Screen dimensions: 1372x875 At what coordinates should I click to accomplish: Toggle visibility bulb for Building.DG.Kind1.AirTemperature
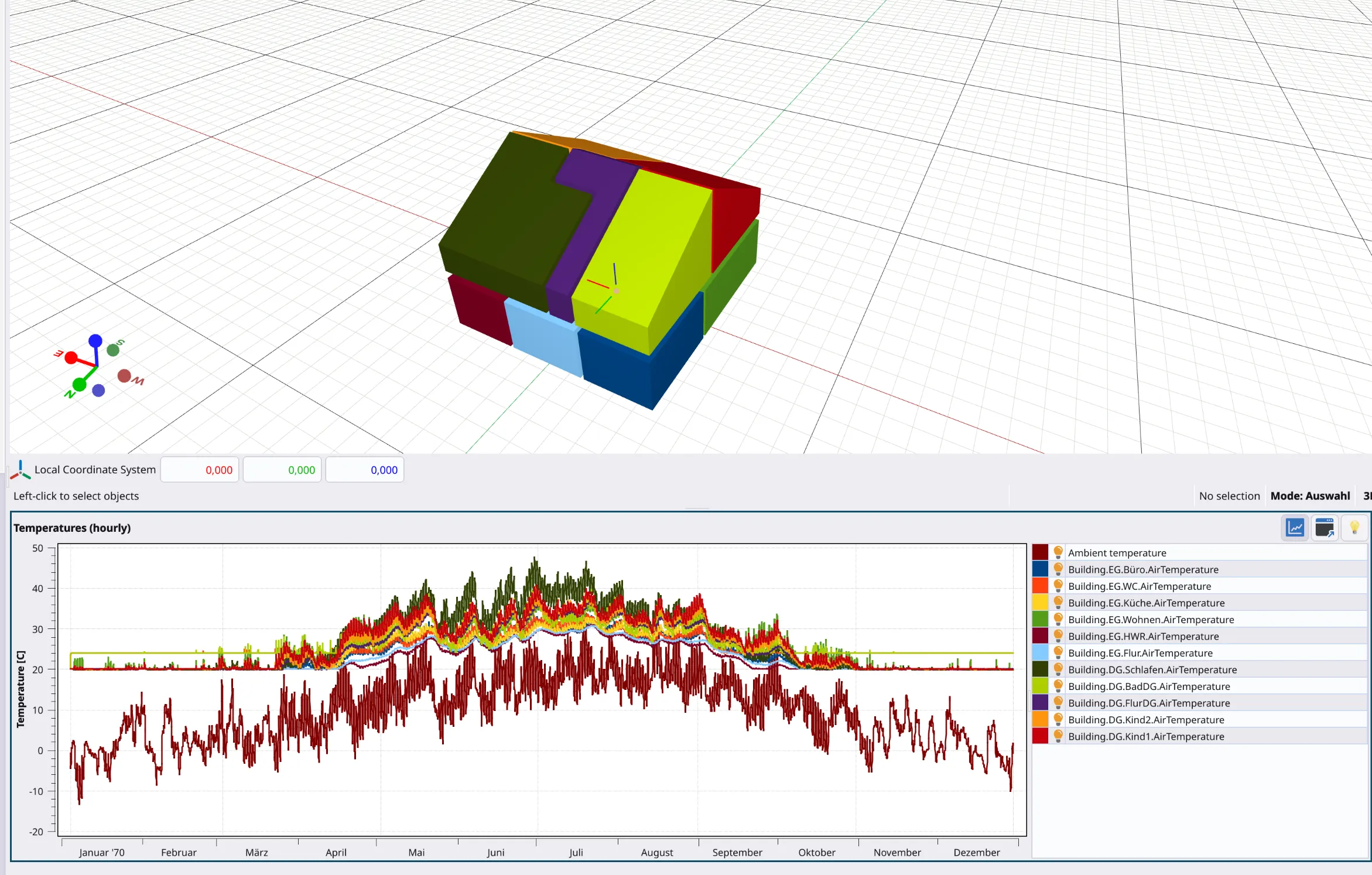tap(1058, 736)
